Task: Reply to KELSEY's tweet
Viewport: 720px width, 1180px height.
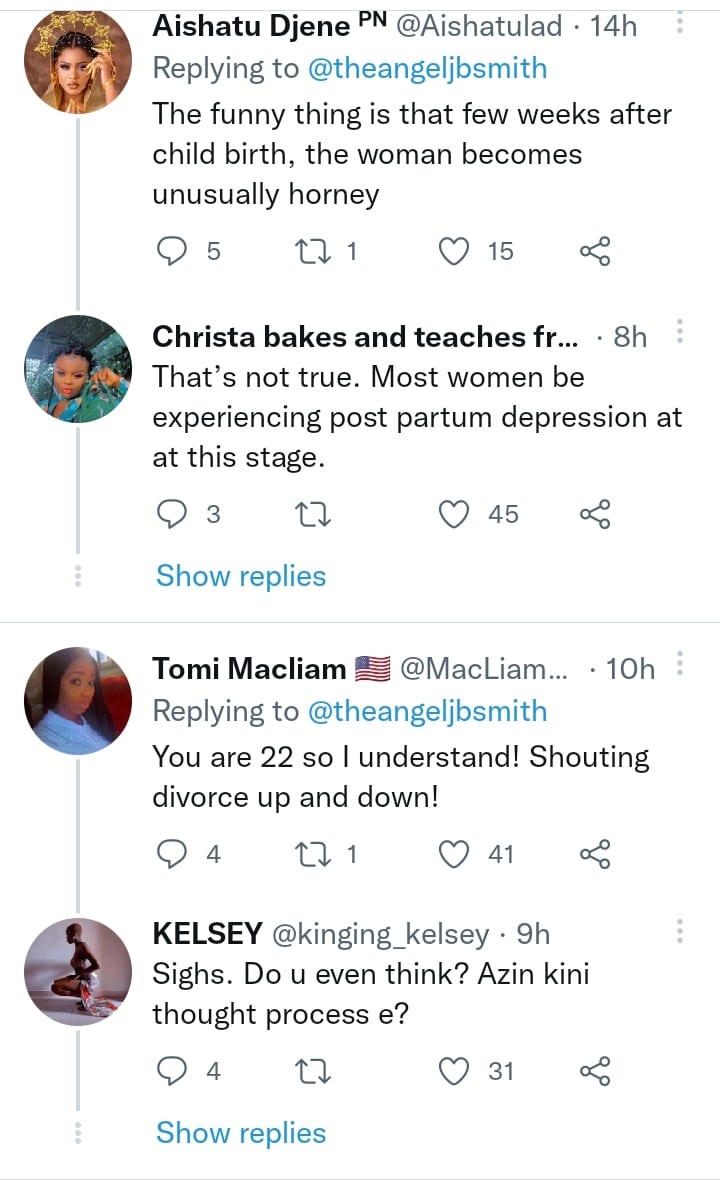Action: click(175, 1071)
